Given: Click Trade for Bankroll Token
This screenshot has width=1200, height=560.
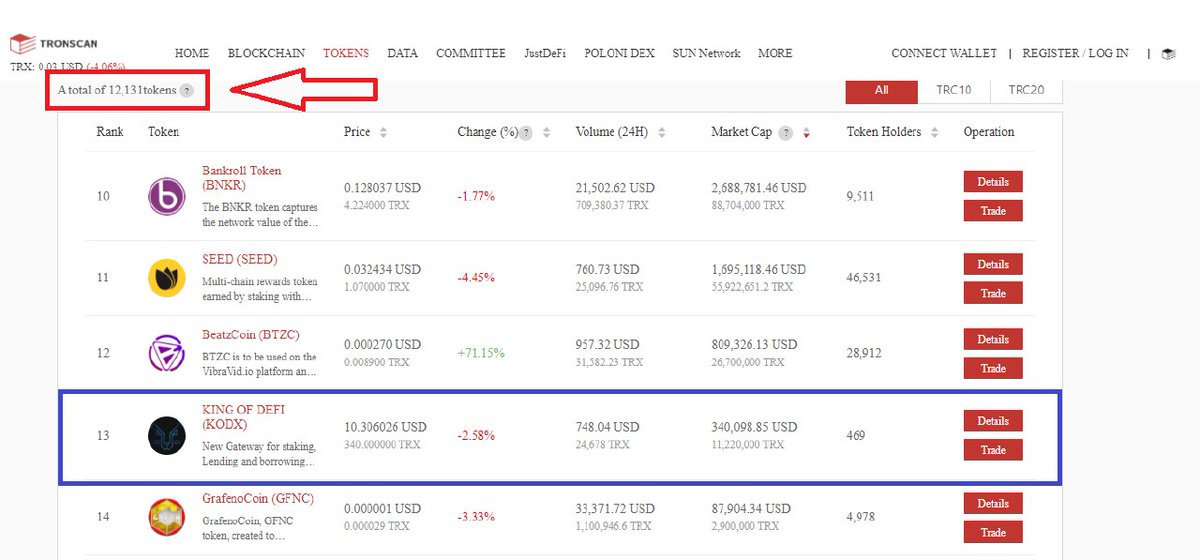Looking at the screenshot, I should coord(993,211).
